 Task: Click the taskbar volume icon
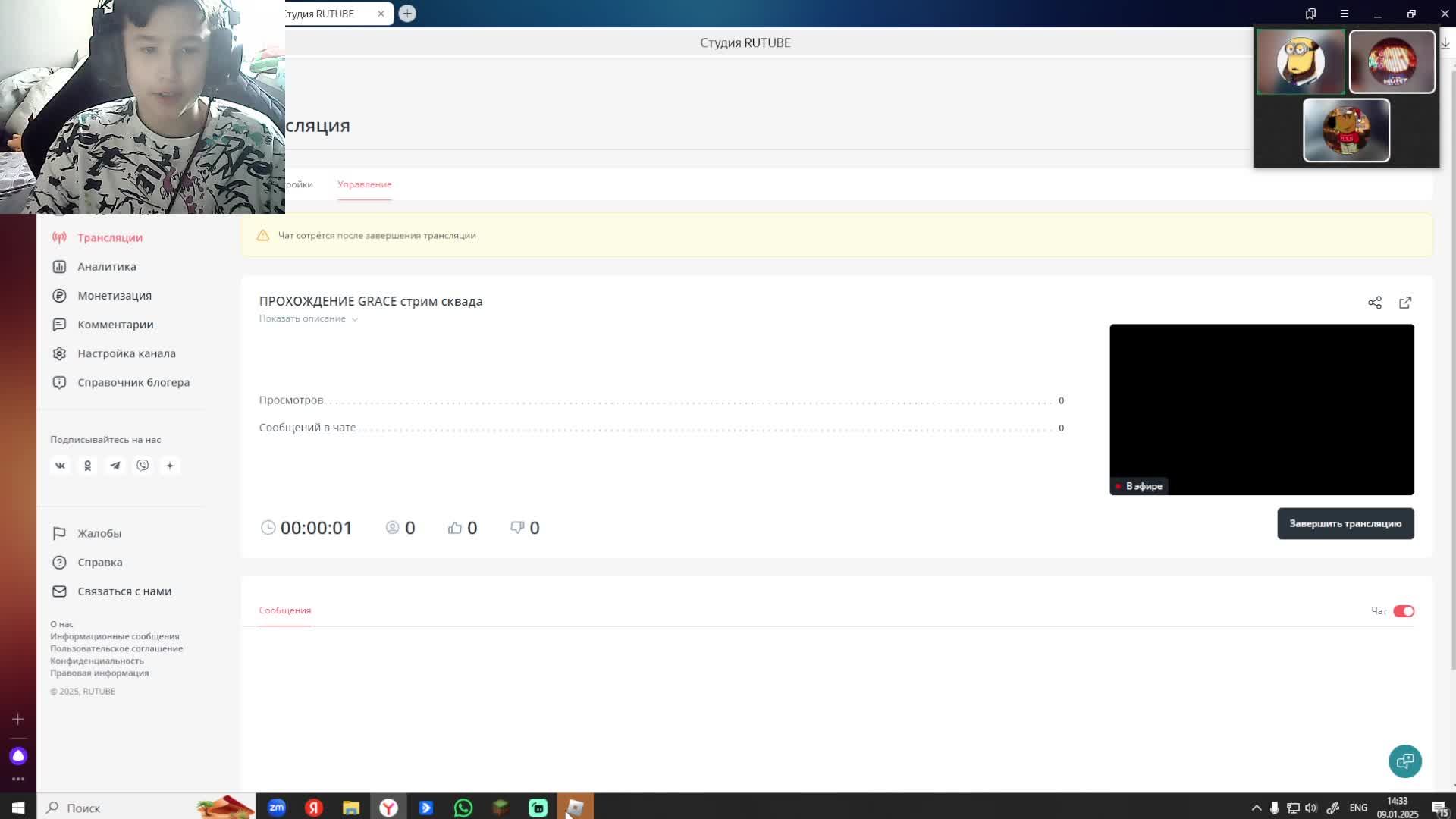tap(1311, 808)
